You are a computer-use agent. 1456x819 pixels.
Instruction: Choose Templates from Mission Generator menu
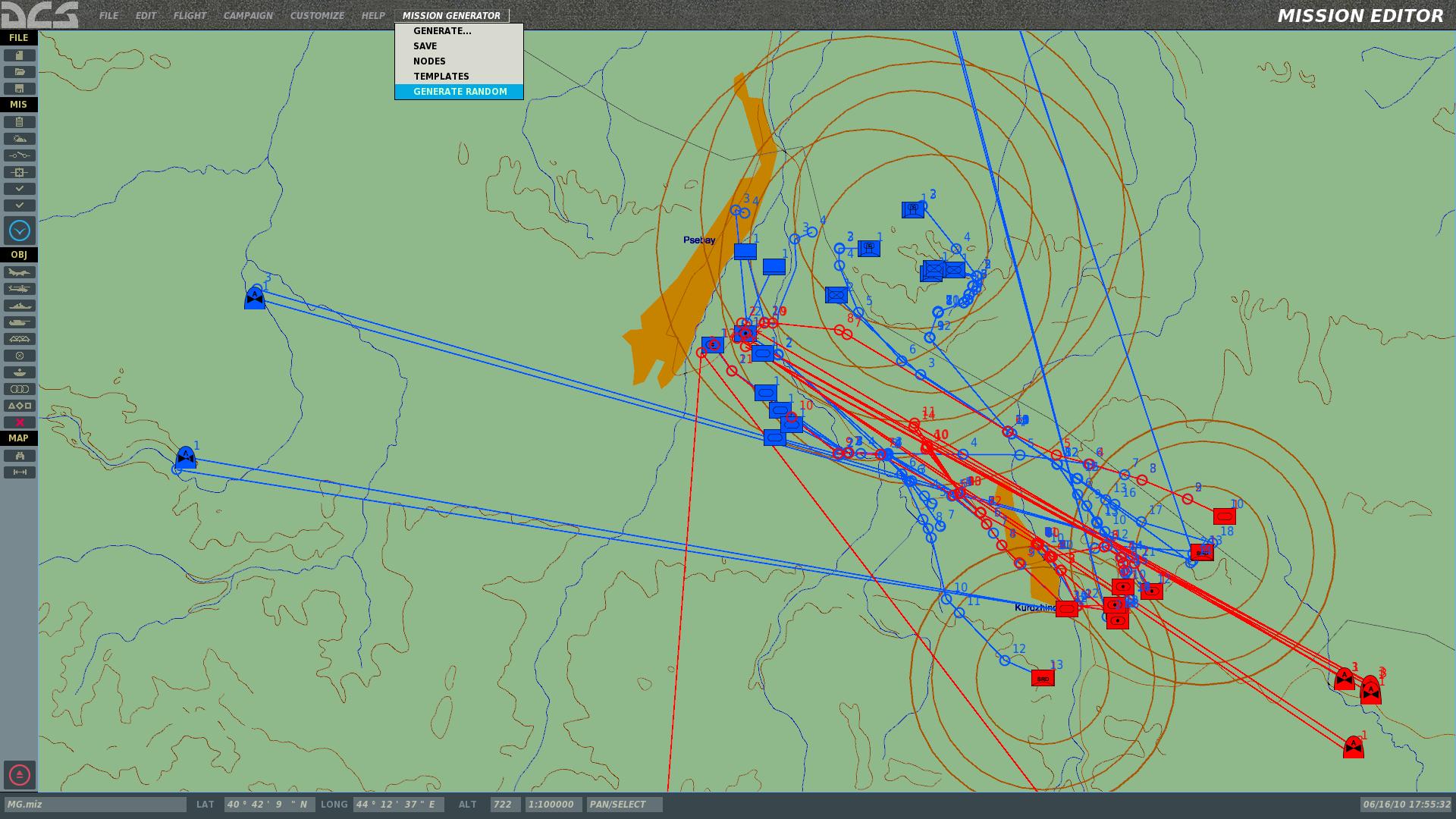[x=441, y=77]
